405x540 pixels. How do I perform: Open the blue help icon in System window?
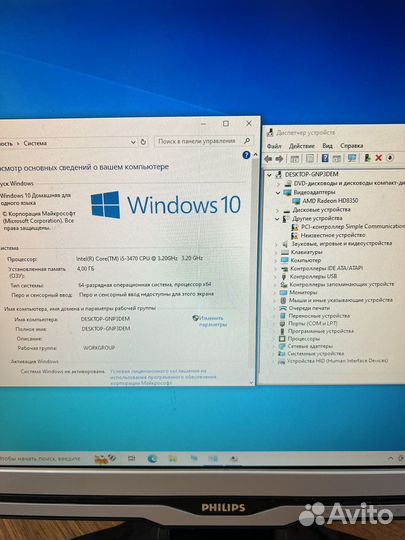pos(246,155)
